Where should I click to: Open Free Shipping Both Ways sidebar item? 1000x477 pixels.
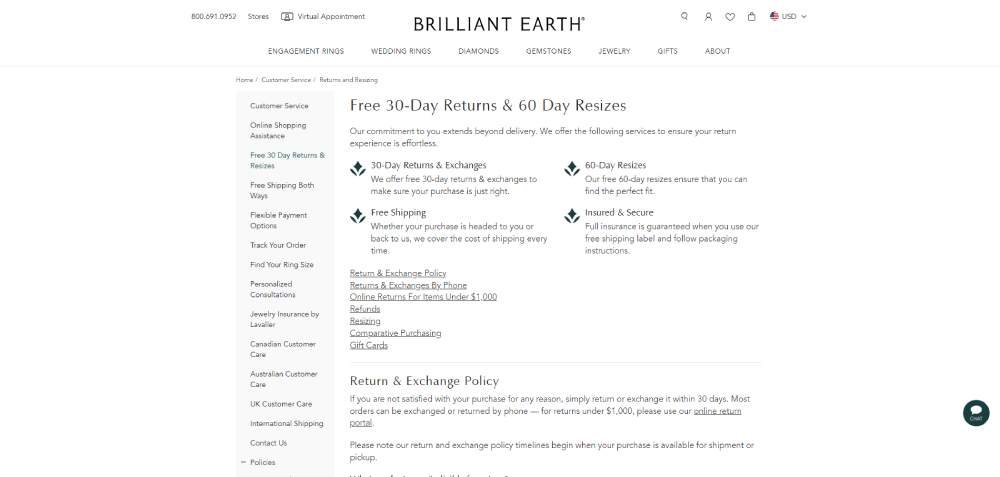pos(282,190)
